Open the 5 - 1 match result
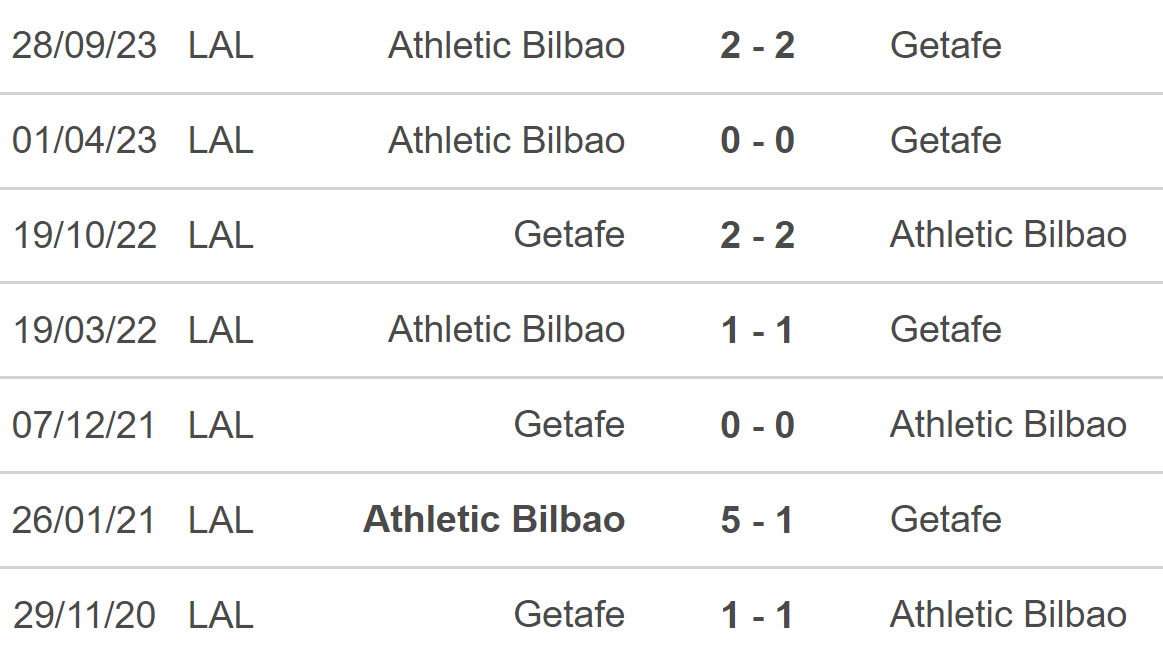This screenshot has height=659, width=1163. 757,520
